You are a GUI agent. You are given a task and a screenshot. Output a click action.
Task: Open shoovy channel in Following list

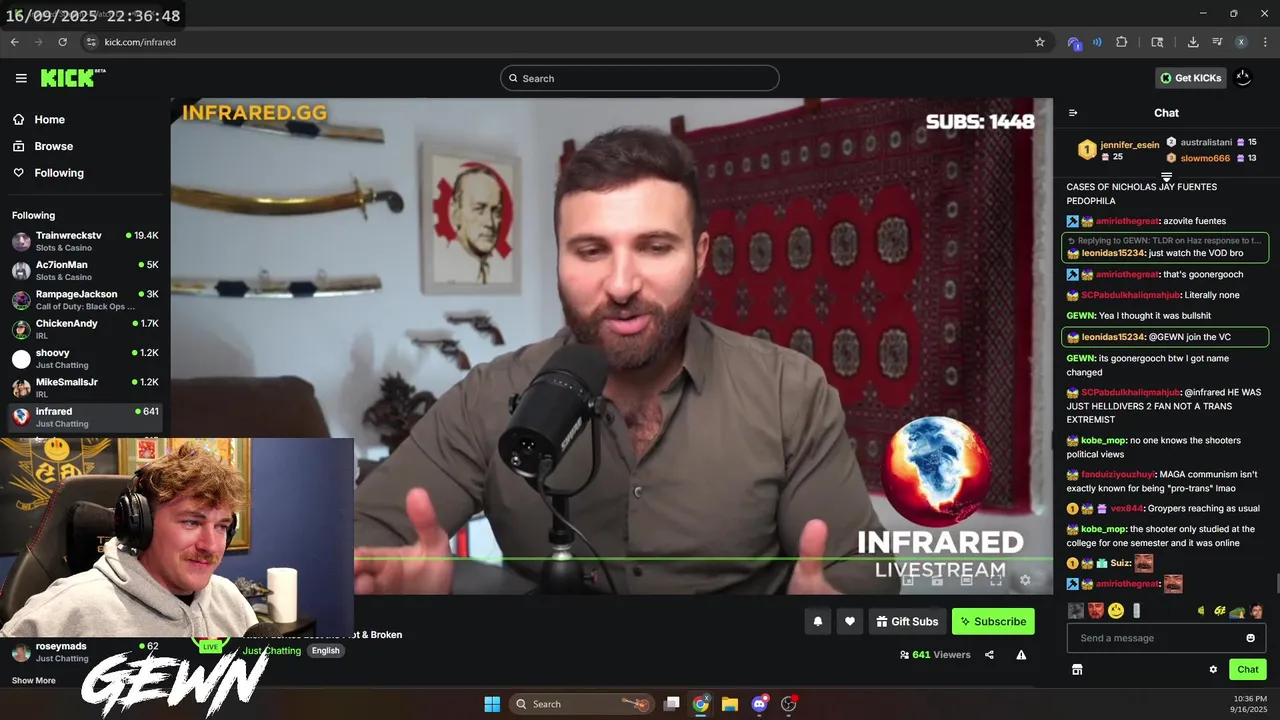pyautogui.click(x=85, y=358)
